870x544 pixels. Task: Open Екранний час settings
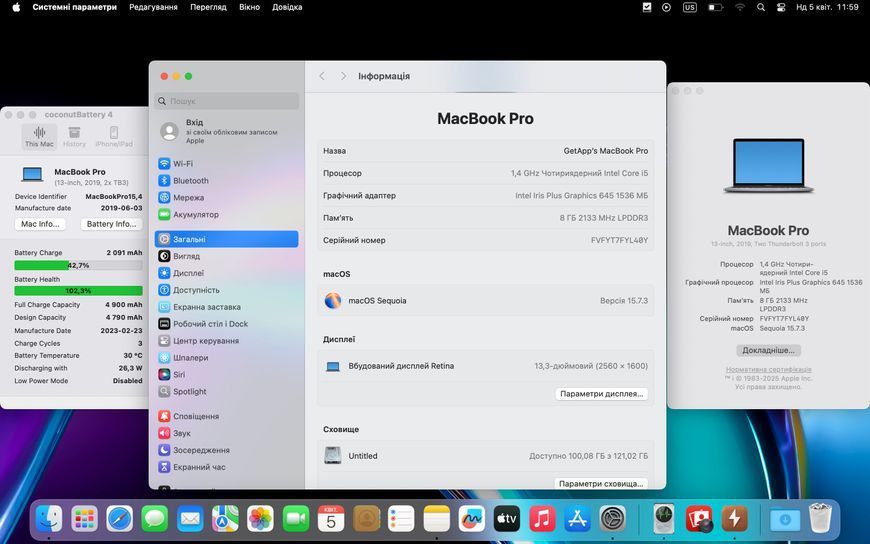coord(226,467)
